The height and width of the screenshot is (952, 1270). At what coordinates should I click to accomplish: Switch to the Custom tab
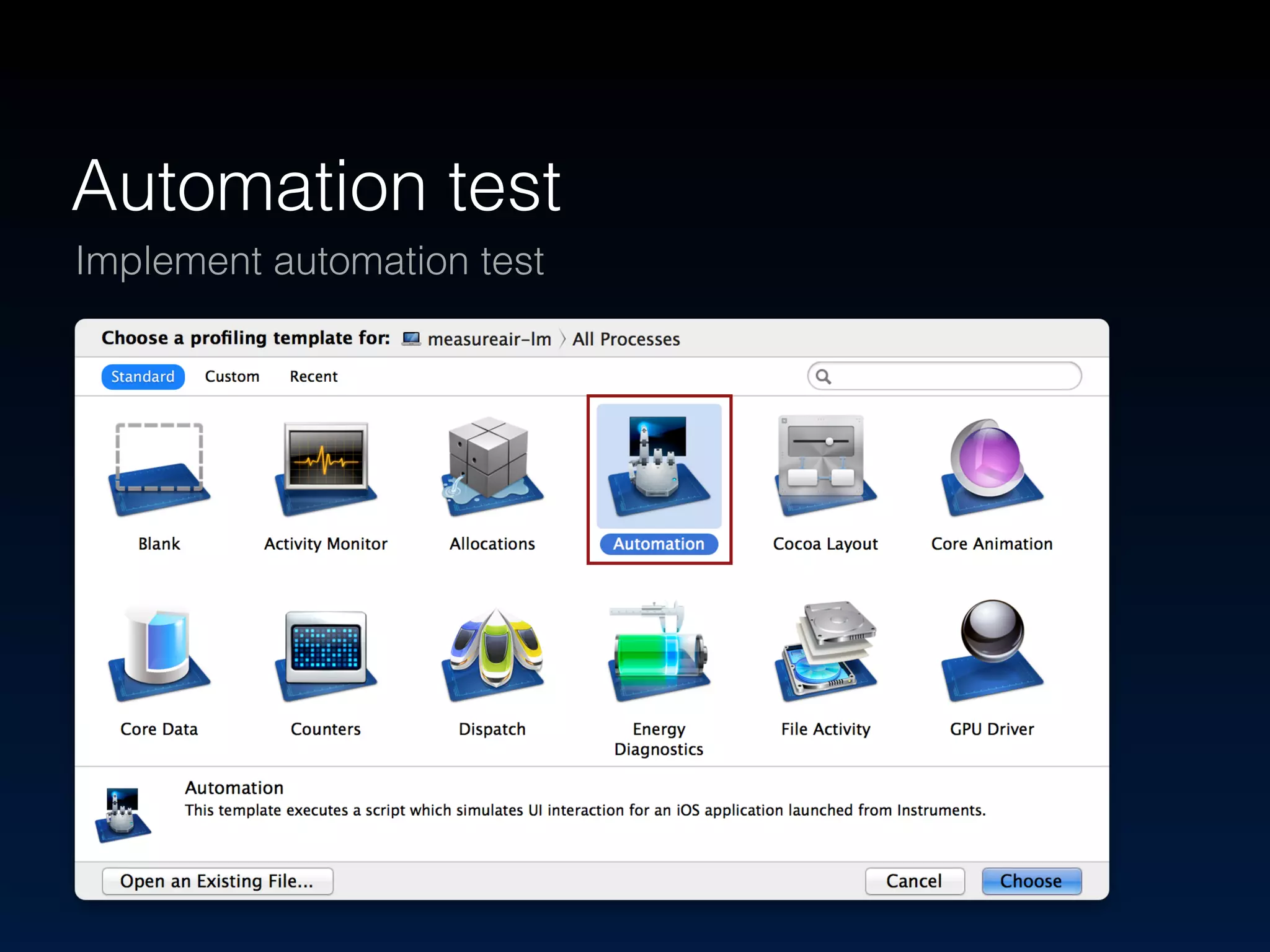[x=232, y=377]
